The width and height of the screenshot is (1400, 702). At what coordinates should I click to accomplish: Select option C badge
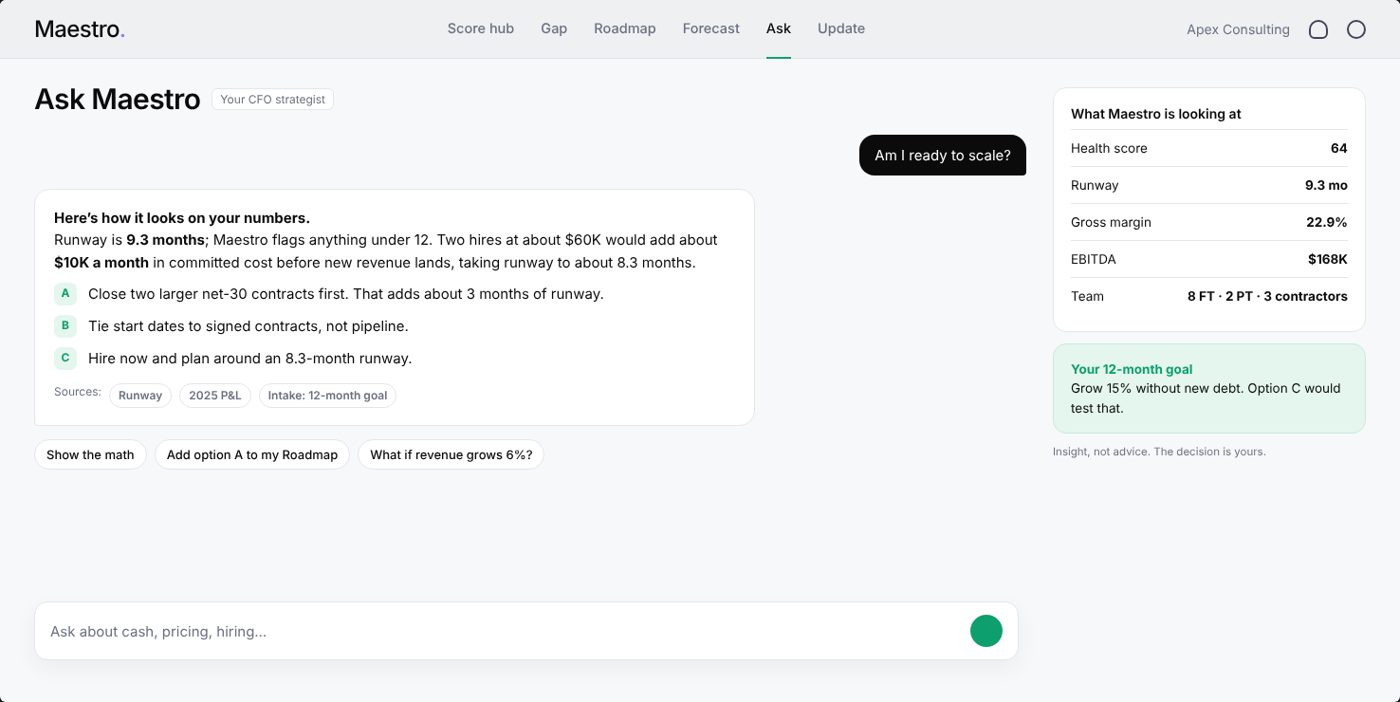65,358
